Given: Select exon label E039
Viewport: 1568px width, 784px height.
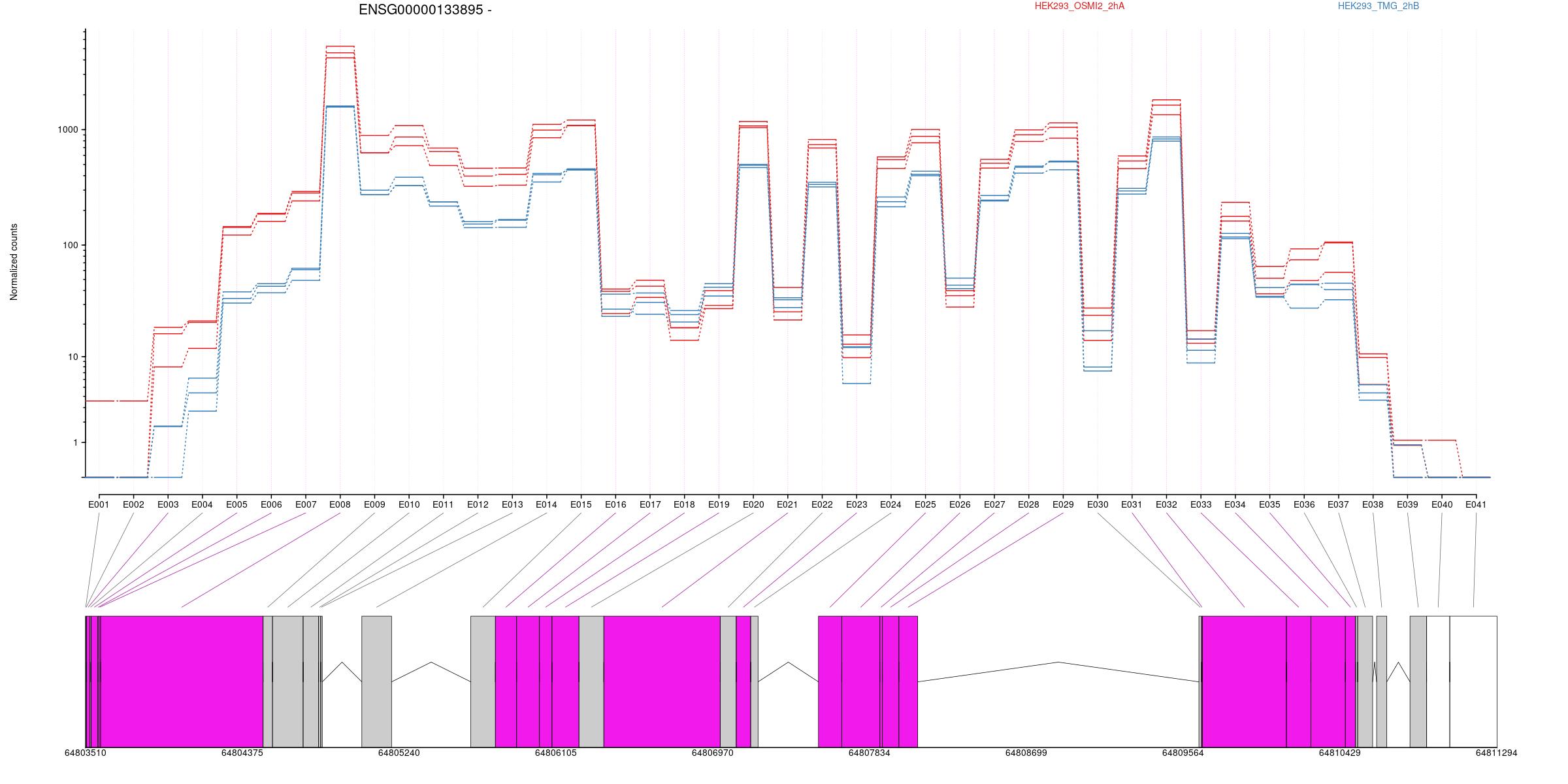Looking at the screenshot, I should [x=1407, y=504].
